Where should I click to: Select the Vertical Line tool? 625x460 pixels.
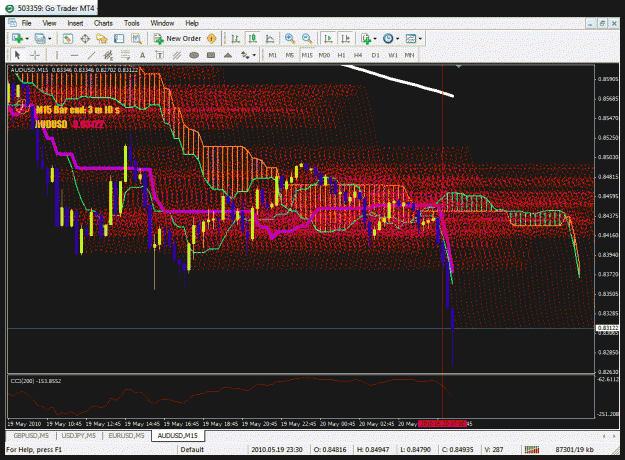[57, 55]
